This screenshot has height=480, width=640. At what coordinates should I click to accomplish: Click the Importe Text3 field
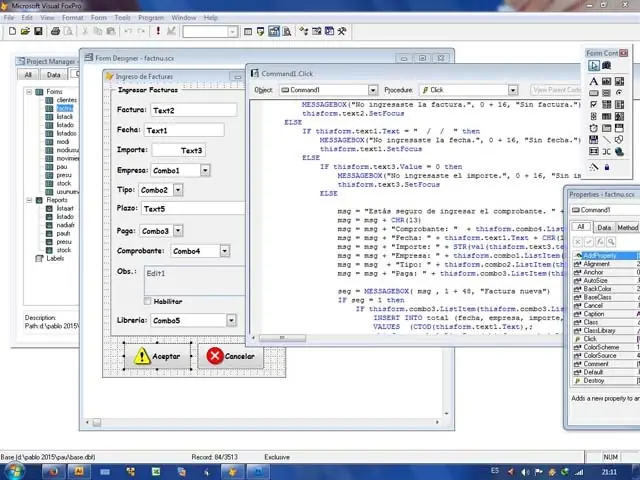pos(178,150)
